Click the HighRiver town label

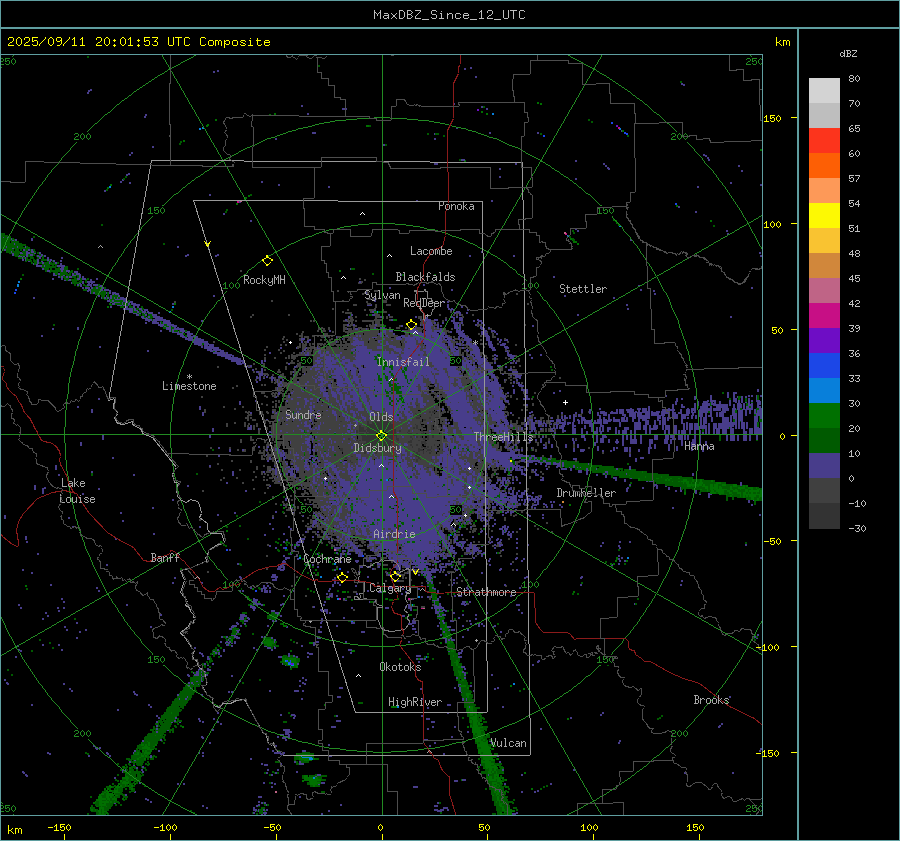point(415,702)
